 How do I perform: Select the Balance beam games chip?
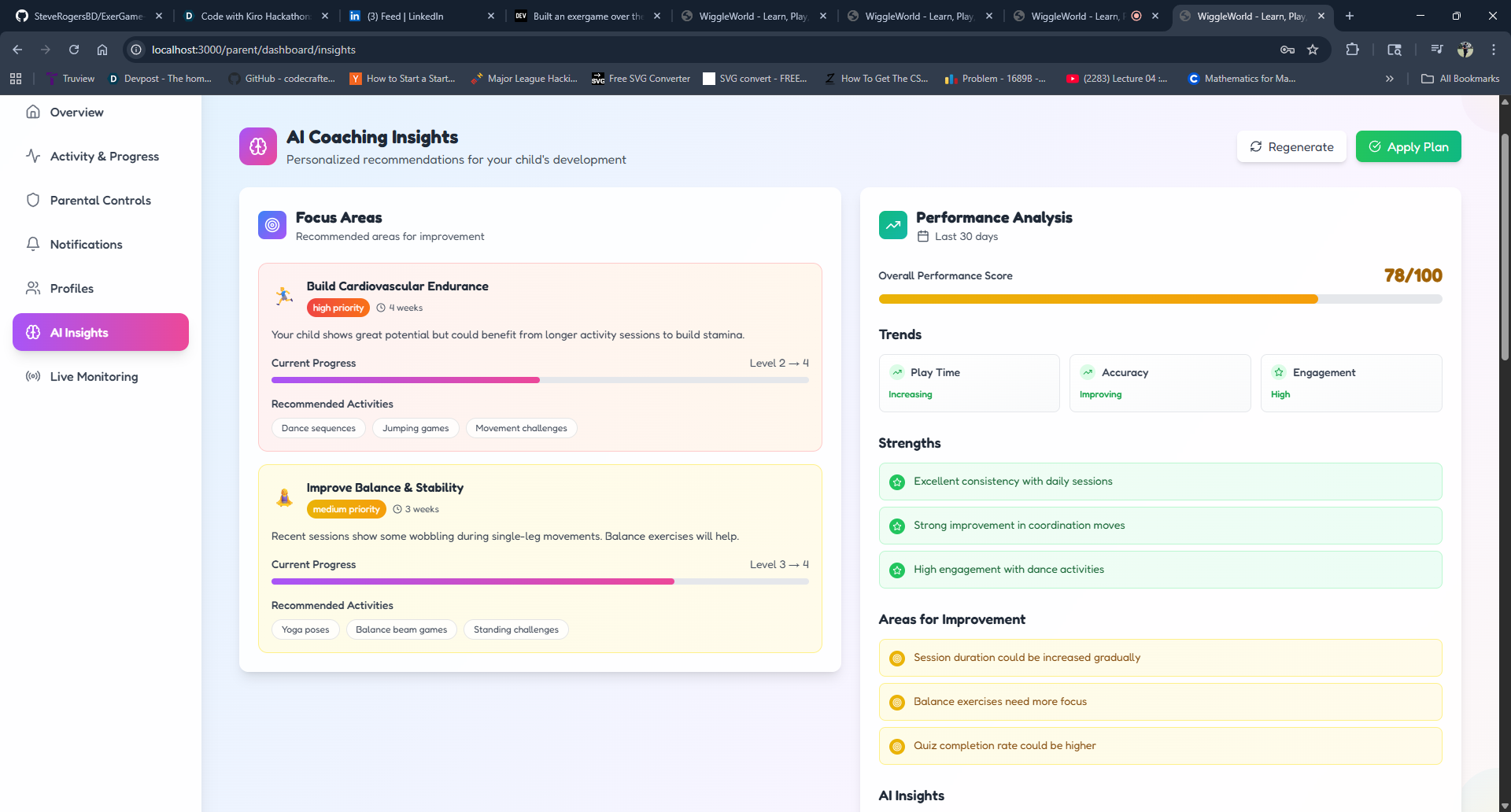tap(401, 629)
